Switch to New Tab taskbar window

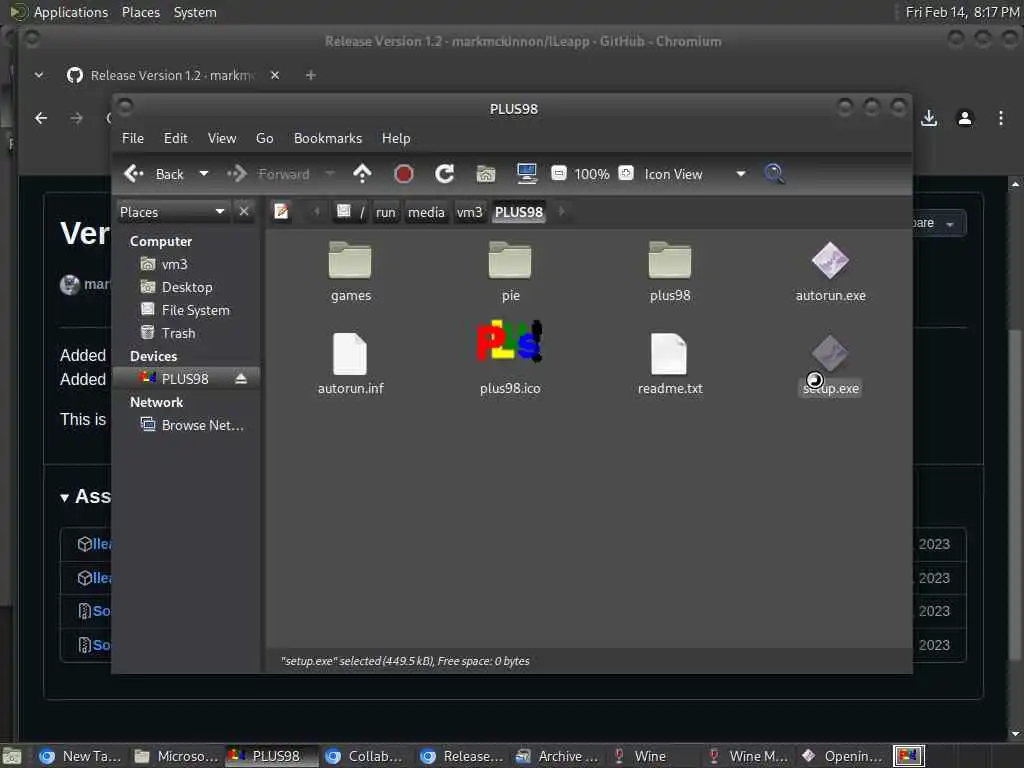[81, 756]
